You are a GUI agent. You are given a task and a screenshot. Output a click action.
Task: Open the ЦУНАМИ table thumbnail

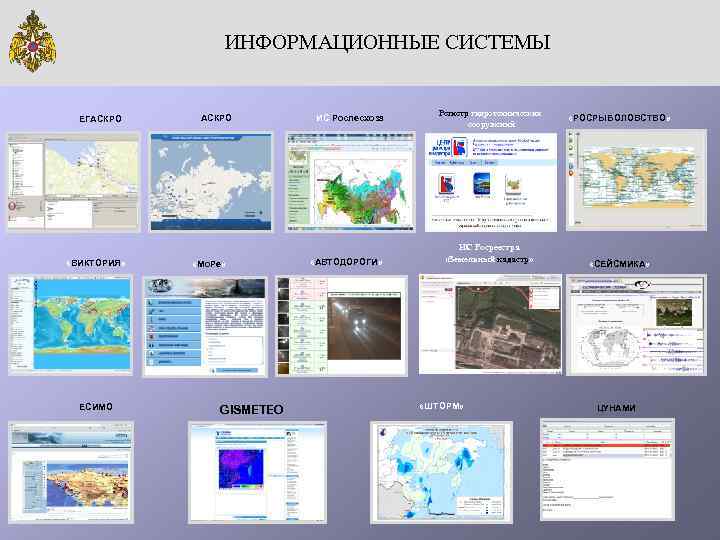[x=608, y=469]
